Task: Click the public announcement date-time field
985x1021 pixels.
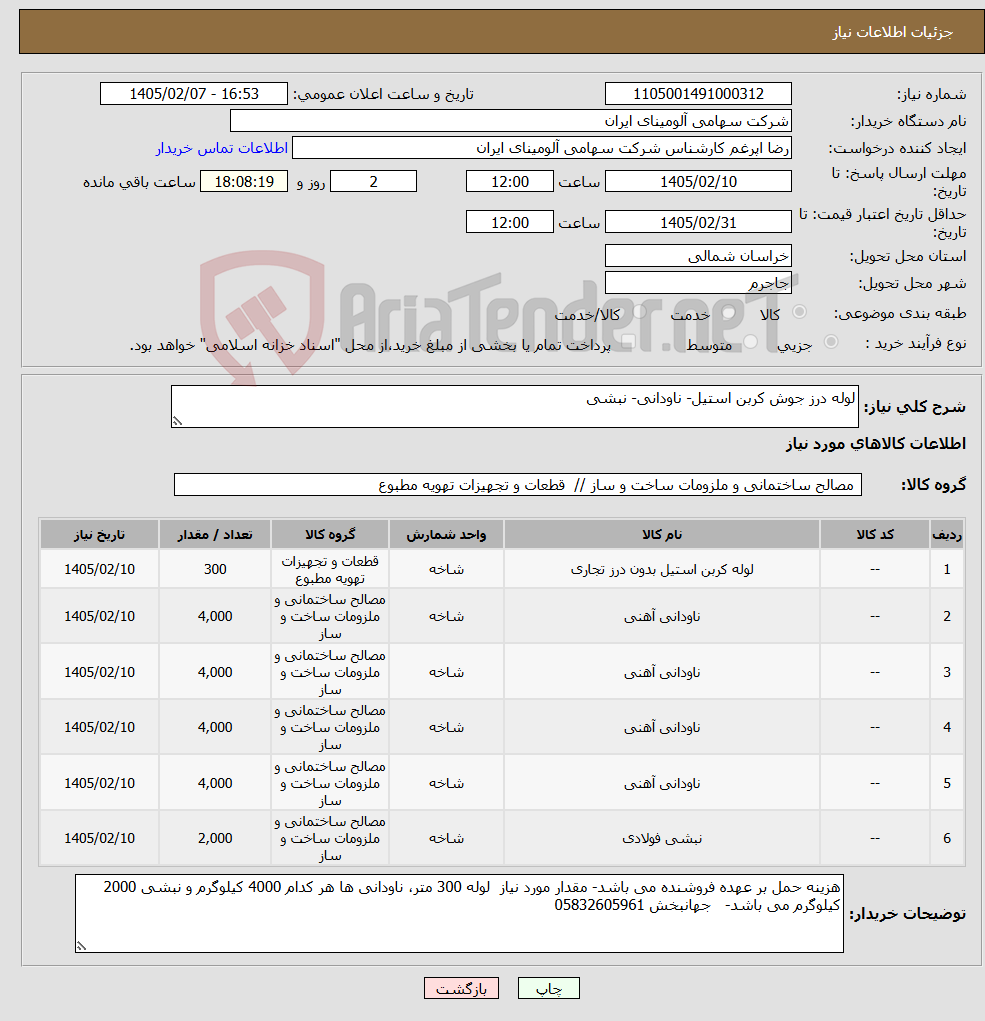Action: pos(193,94)
